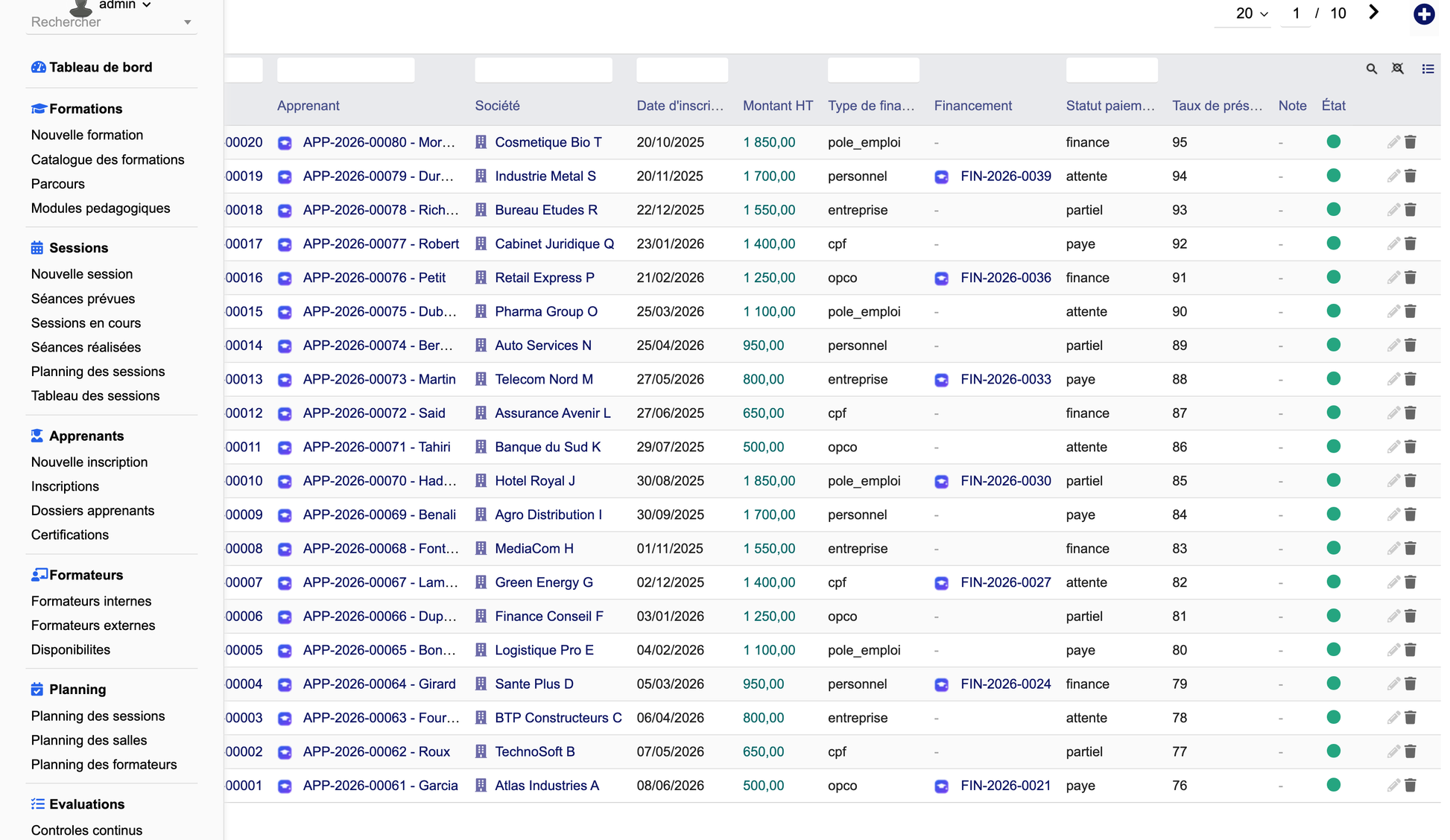
Task: Click the Date d'inscription filter field
Action: point(682,70)
